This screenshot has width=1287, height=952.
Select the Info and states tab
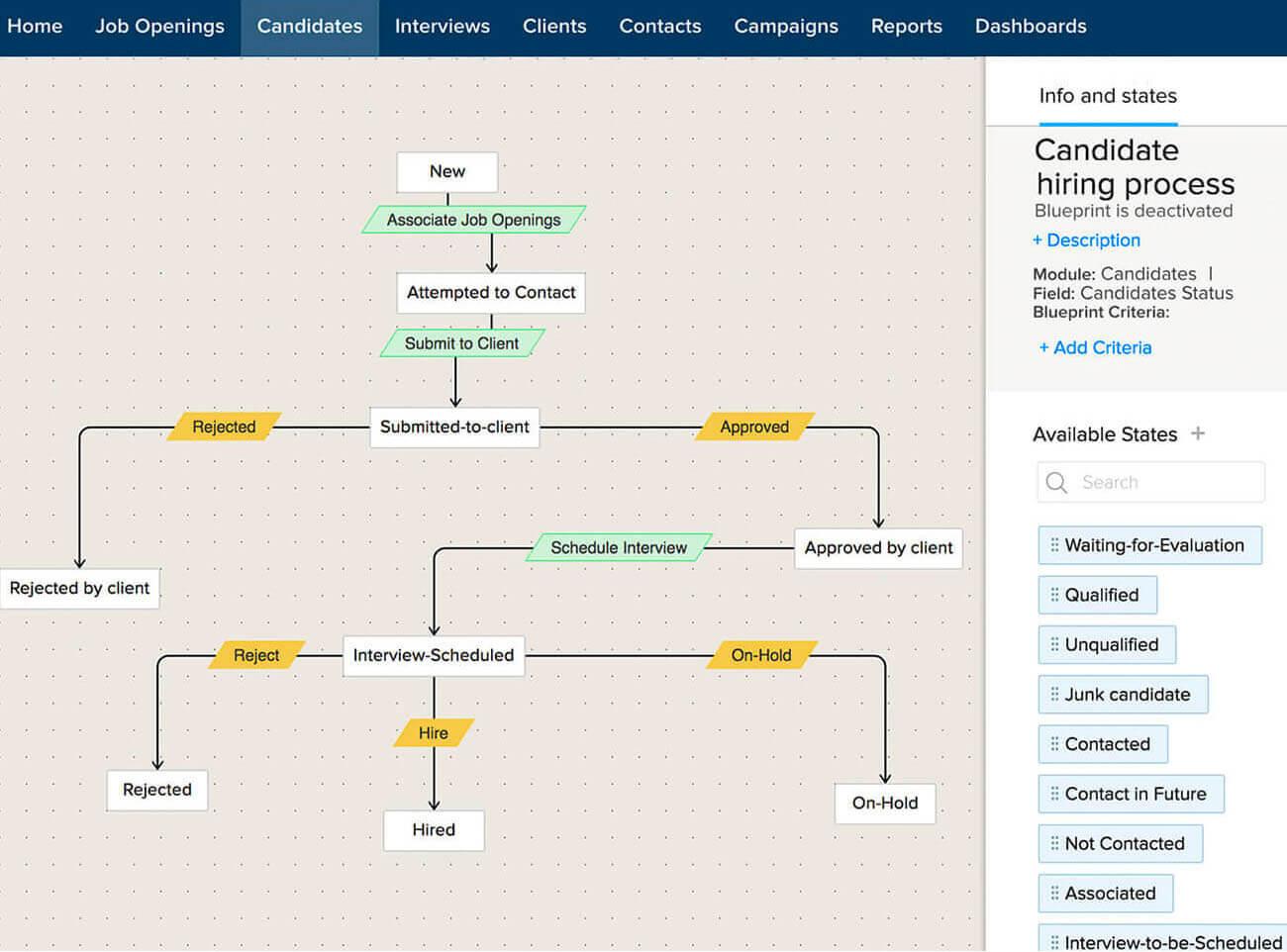point(1107,96)
